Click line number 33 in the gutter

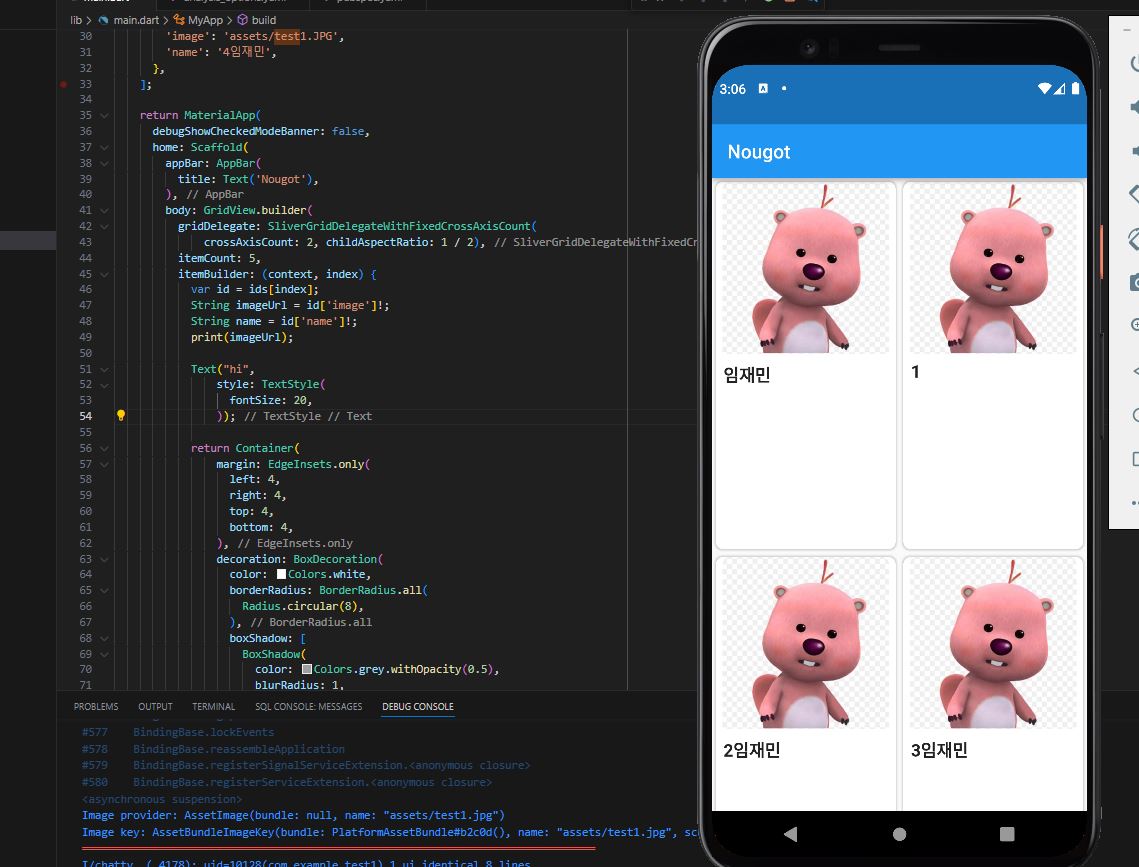(86, 84)
